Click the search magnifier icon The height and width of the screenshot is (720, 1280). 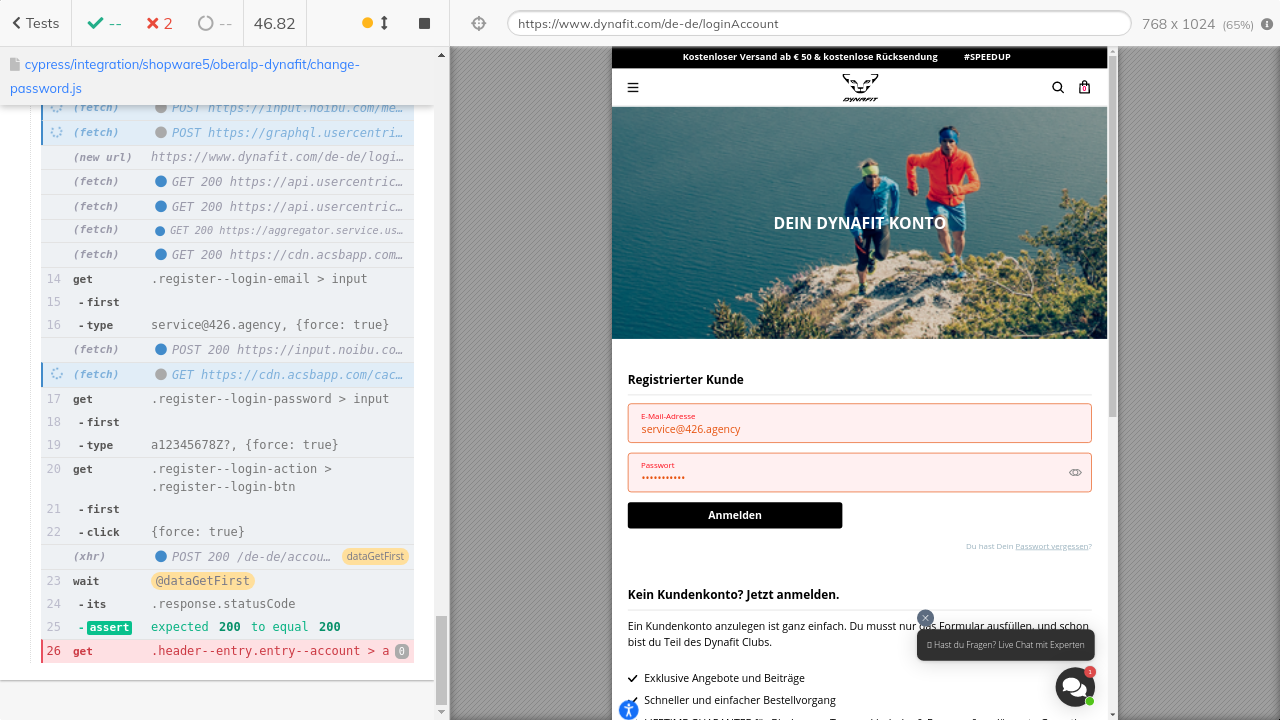(x=1058, y=88)
